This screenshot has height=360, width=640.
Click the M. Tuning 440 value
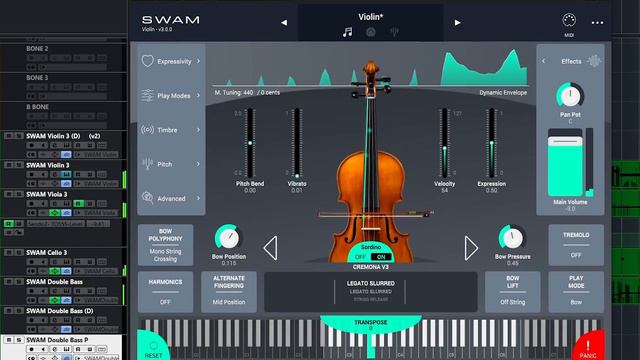[247, 93]
